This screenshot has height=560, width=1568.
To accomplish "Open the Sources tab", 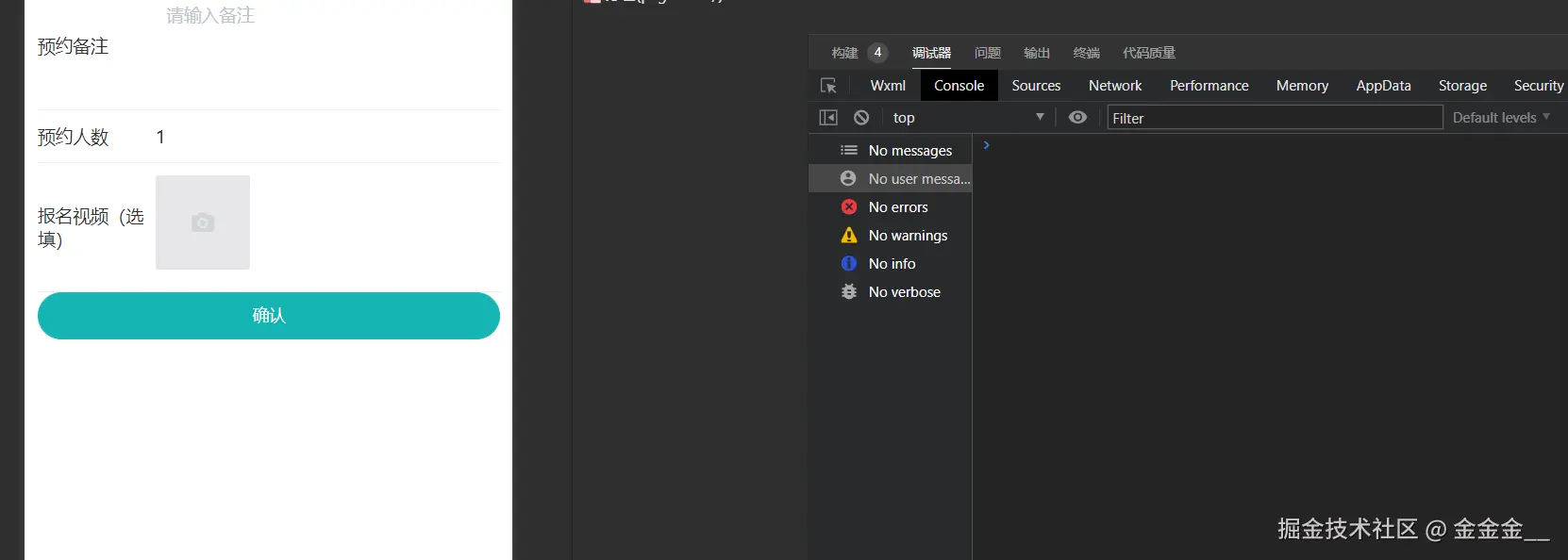I will (1036, 86).
